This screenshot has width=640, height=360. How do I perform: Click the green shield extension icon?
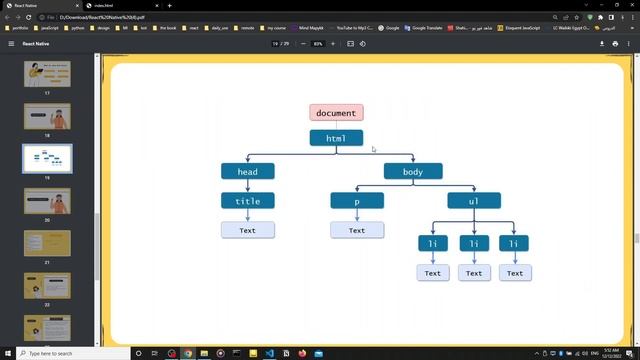[590, 18]
